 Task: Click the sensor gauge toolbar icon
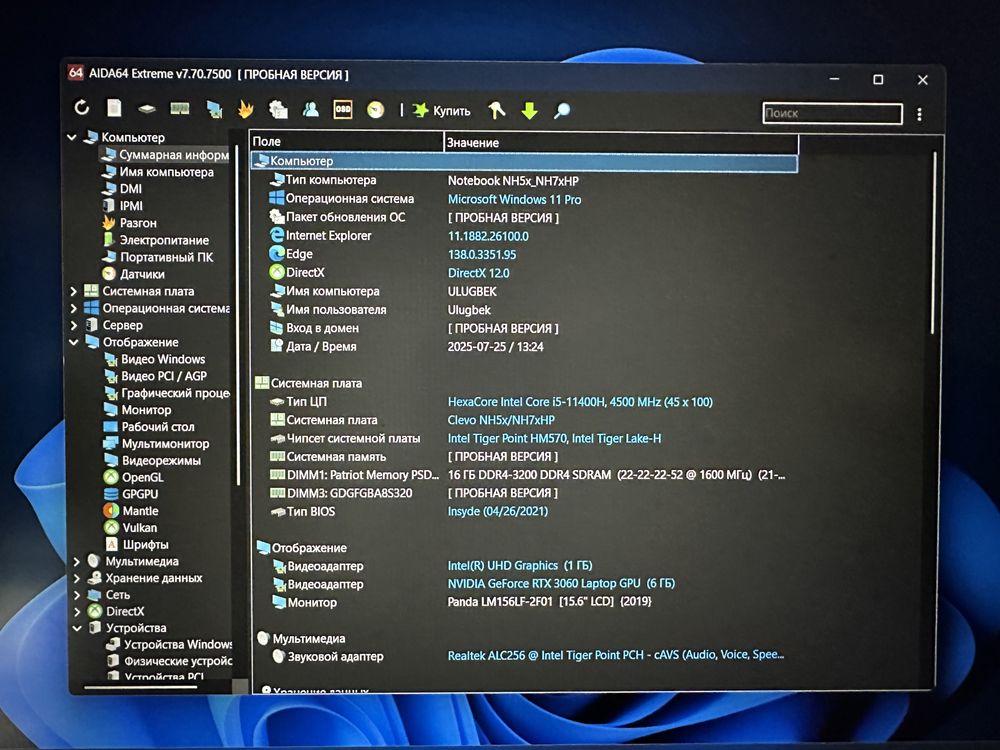(376, 110)
